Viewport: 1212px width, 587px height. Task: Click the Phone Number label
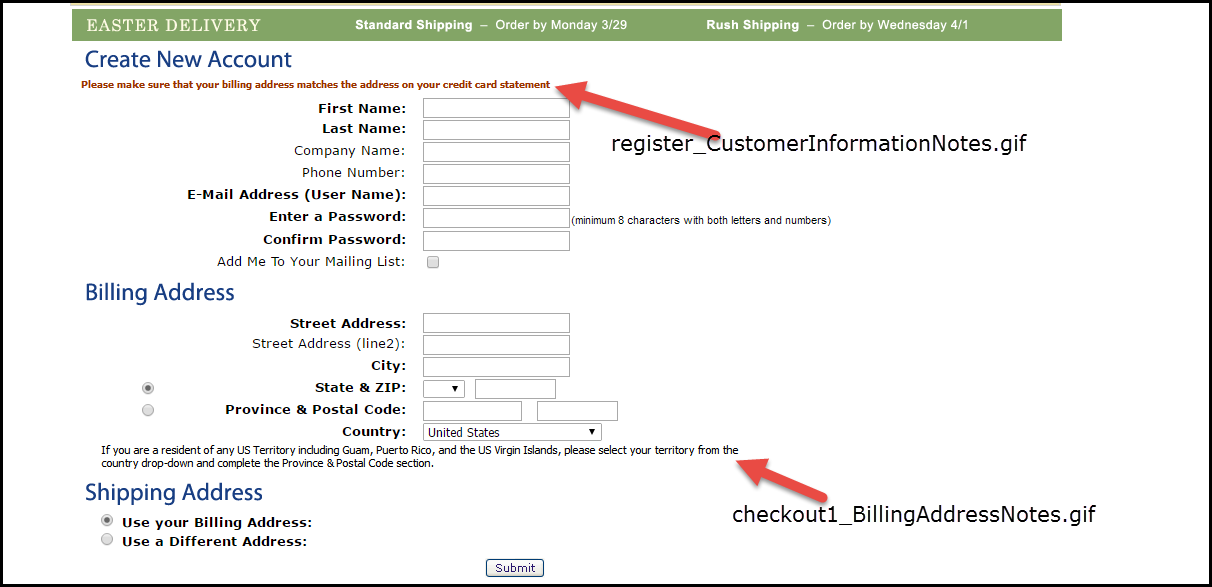coord(354,173)
